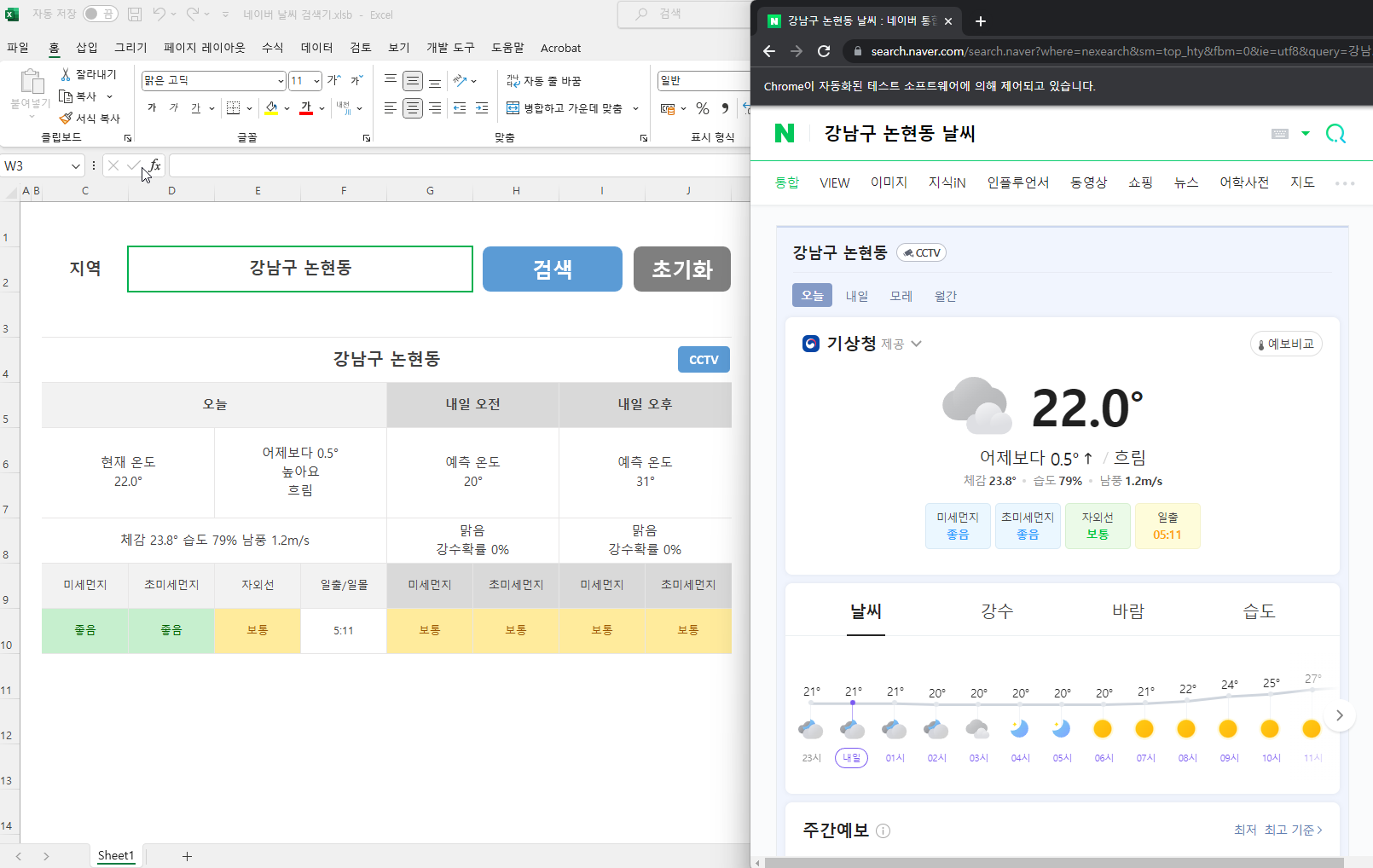Open a new Chrome tab

981,21
